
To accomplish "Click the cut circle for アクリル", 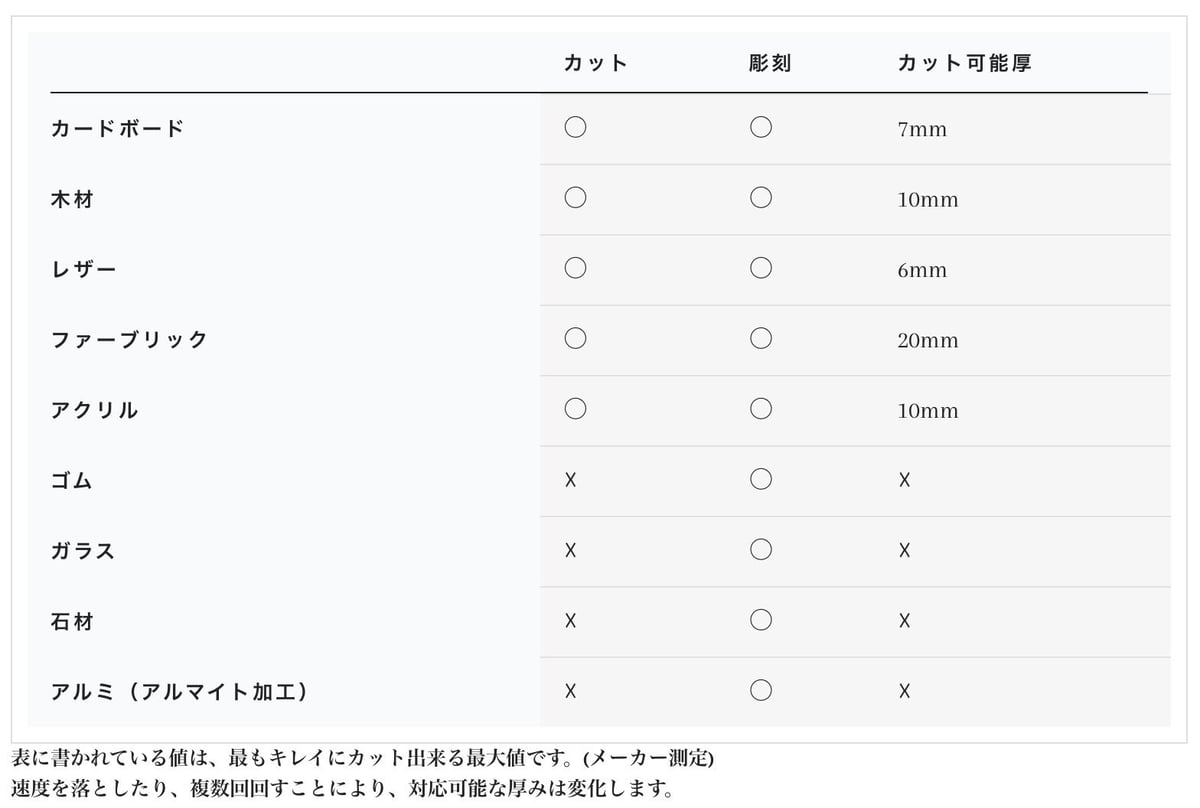I will [x=575, y=408].
